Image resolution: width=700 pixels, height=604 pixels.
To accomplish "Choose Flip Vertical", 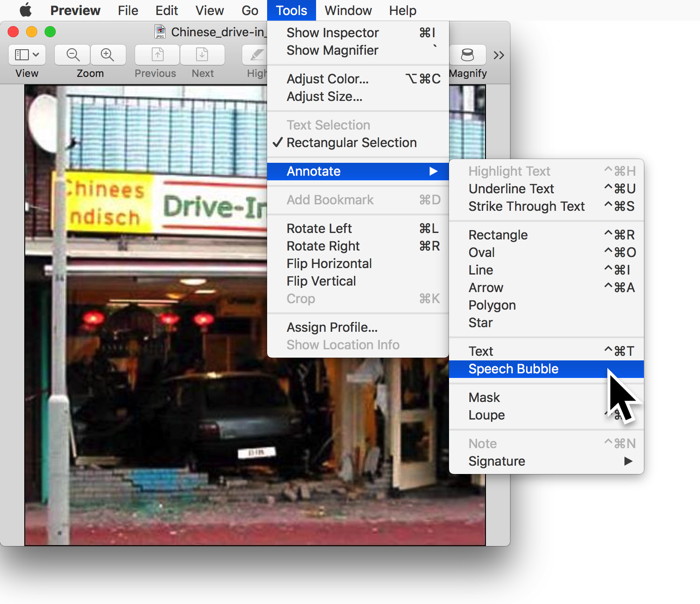I will 358,281.
